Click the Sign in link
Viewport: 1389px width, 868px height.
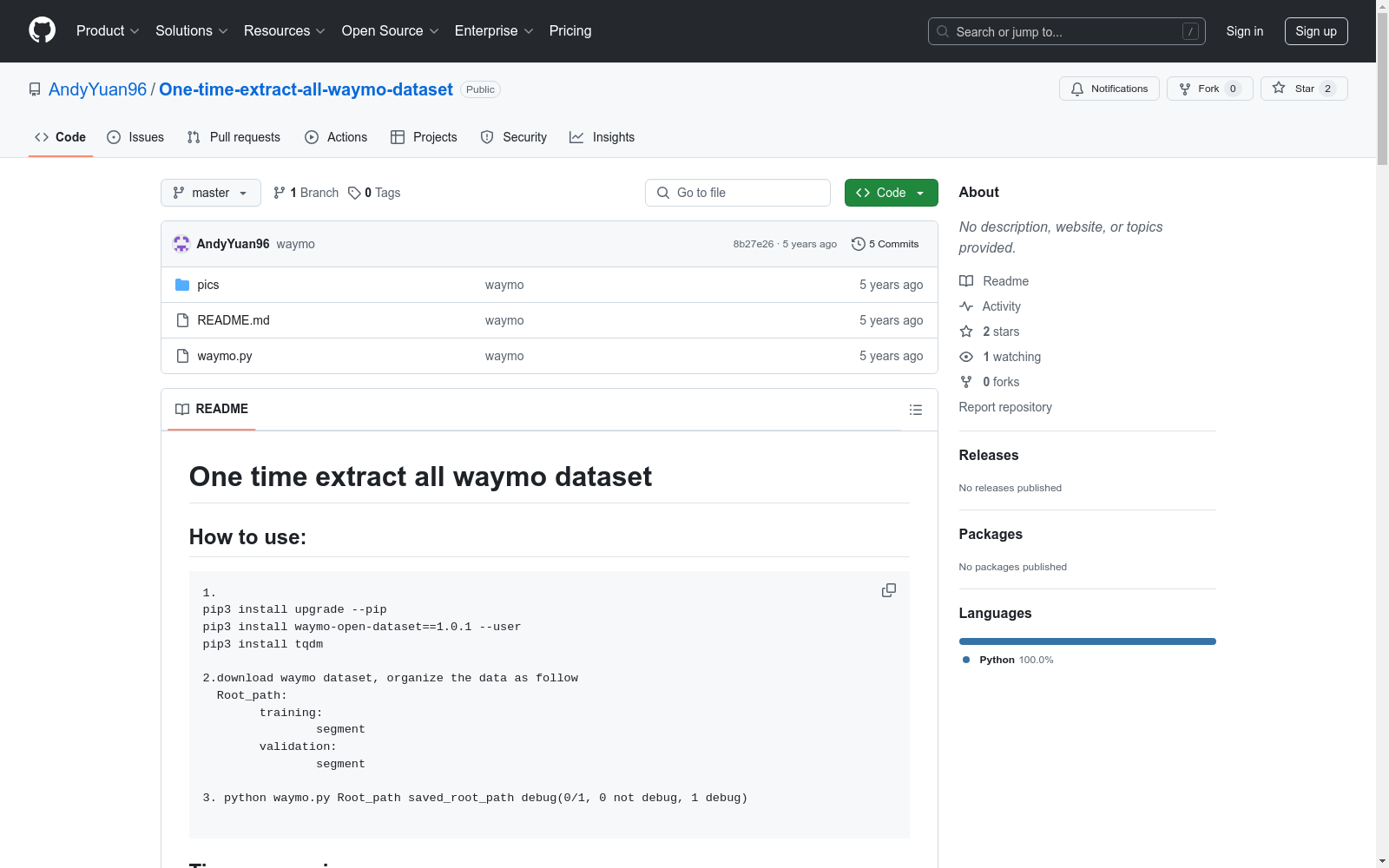click(x=1244, y=31)
